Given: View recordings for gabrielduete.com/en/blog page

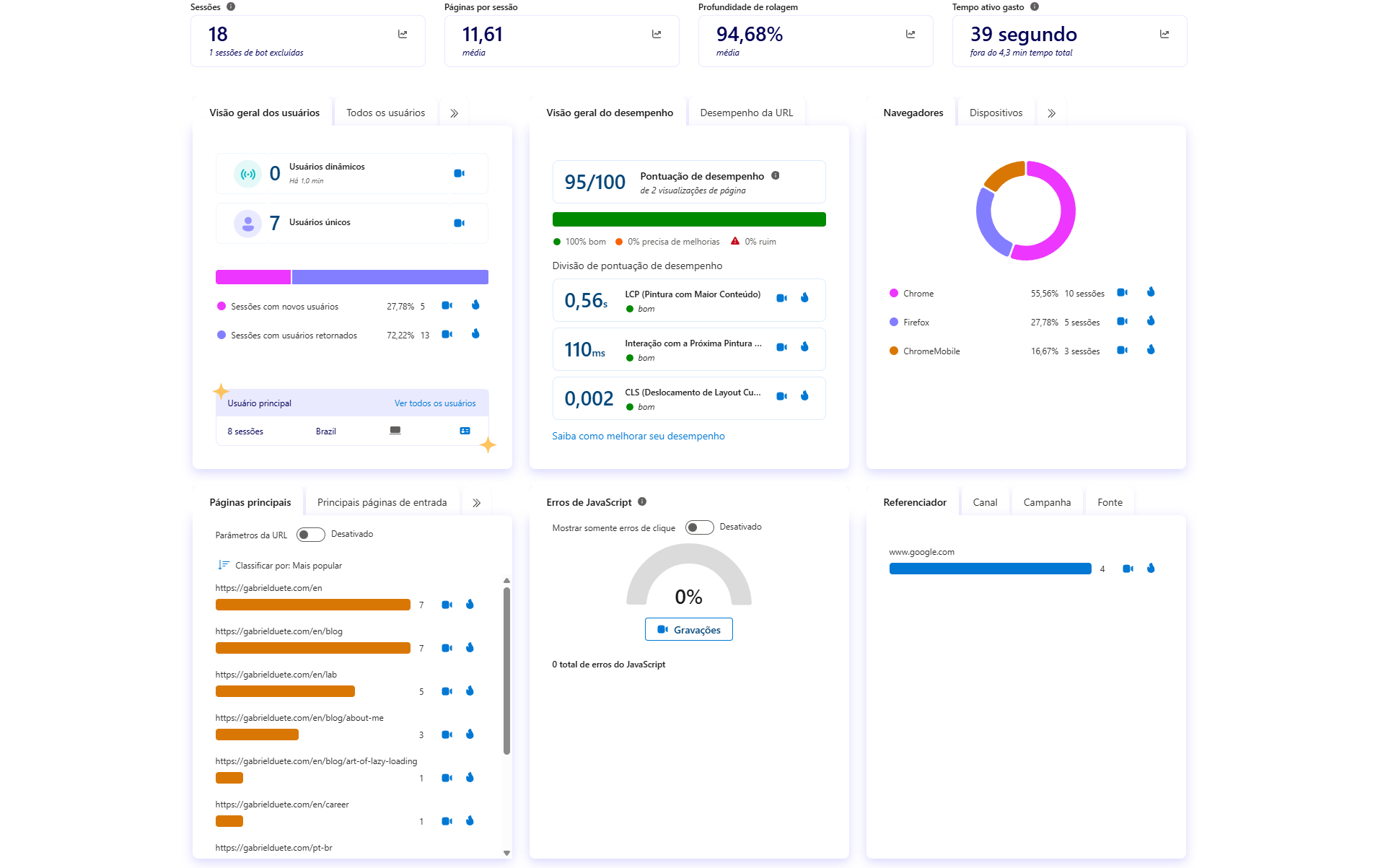Looking at the screenshot, I should coord(446,647).
